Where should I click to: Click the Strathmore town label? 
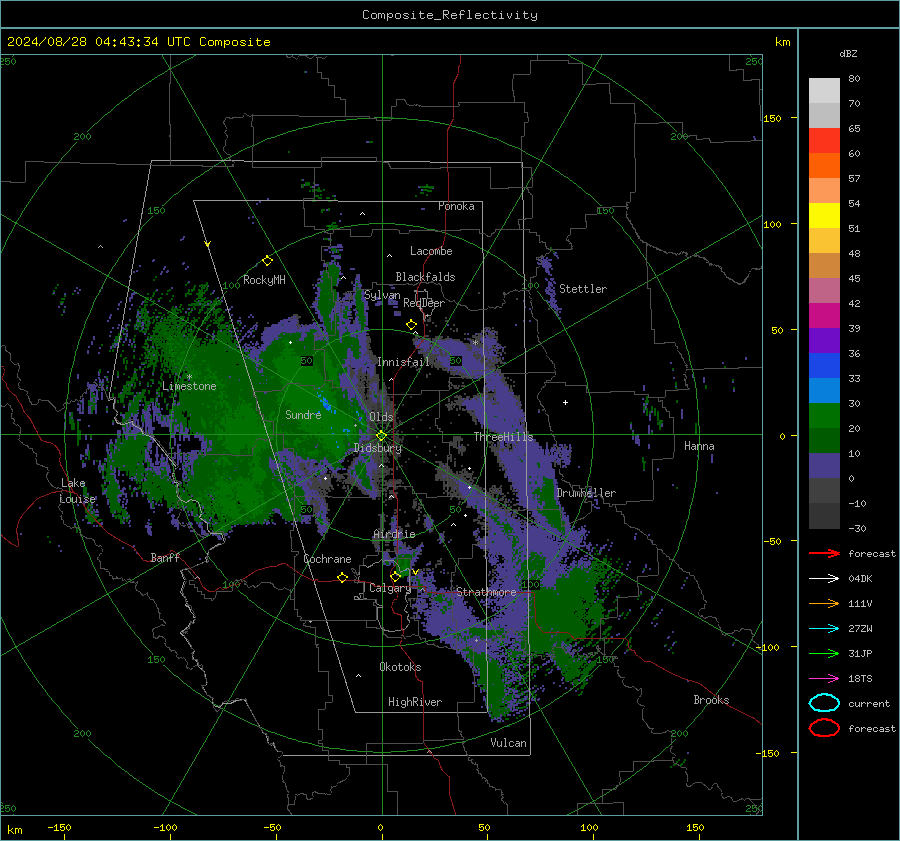[486, 592]
